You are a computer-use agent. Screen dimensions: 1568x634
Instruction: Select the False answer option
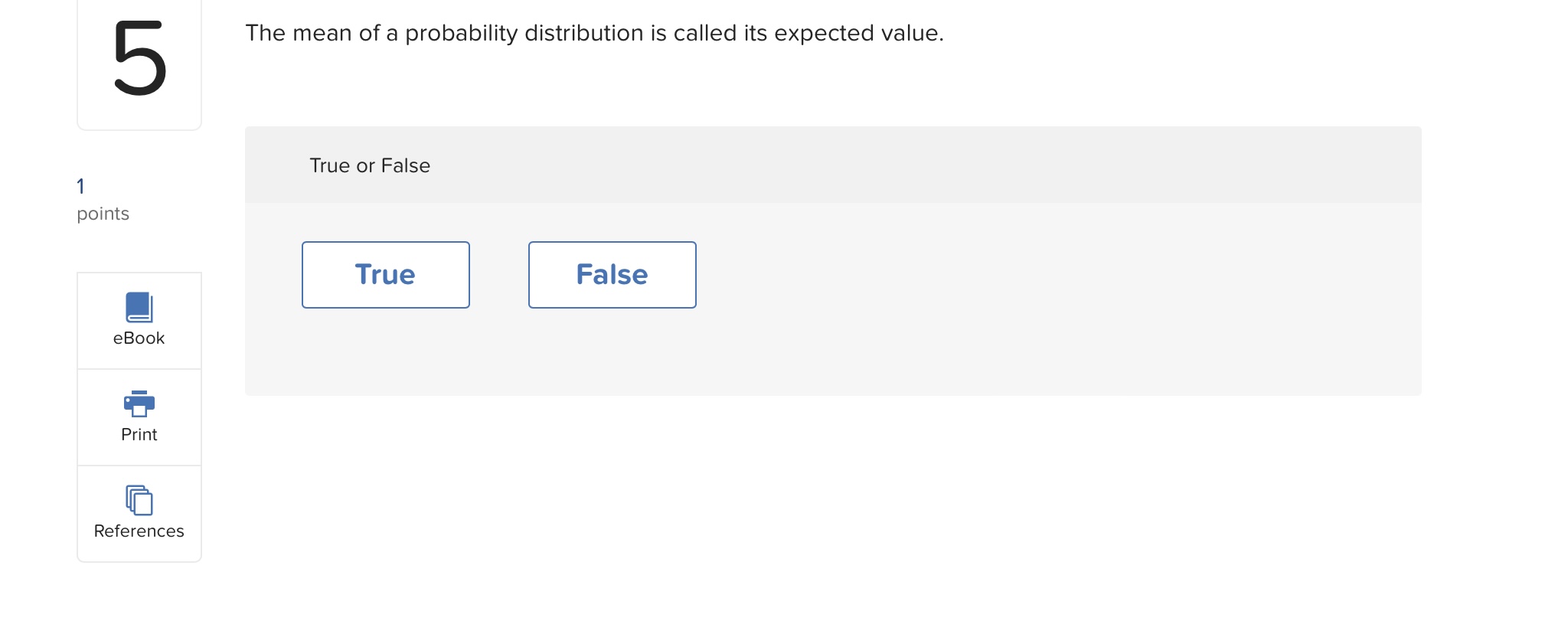click(x=612, y=274)
